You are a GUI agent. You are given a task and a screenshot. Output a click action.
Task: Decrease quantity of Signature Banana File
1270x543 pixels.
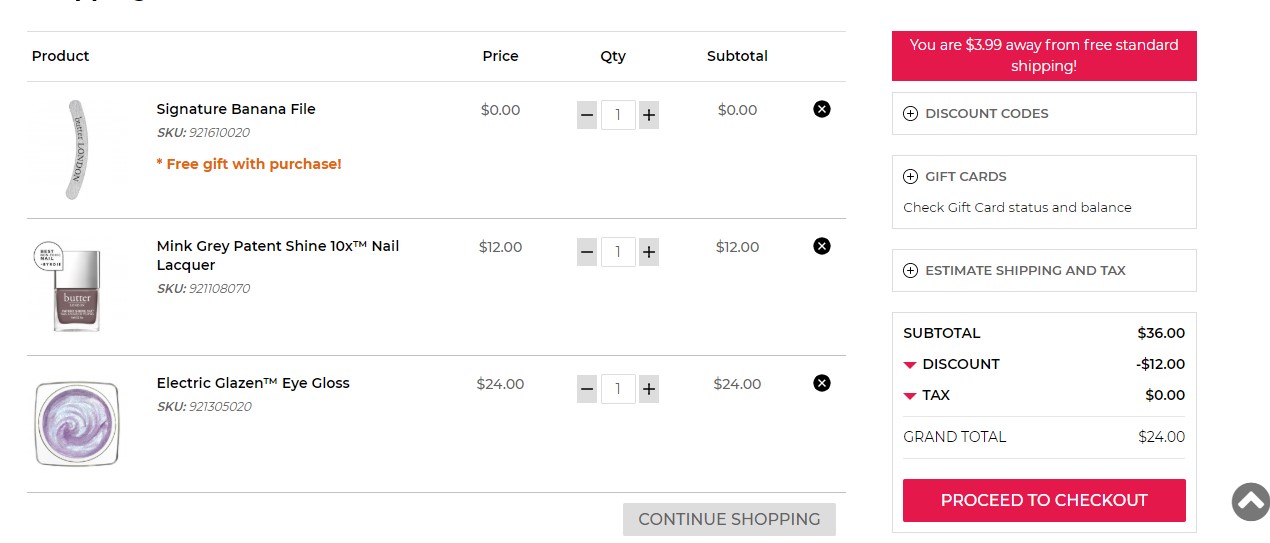[587, 116]
